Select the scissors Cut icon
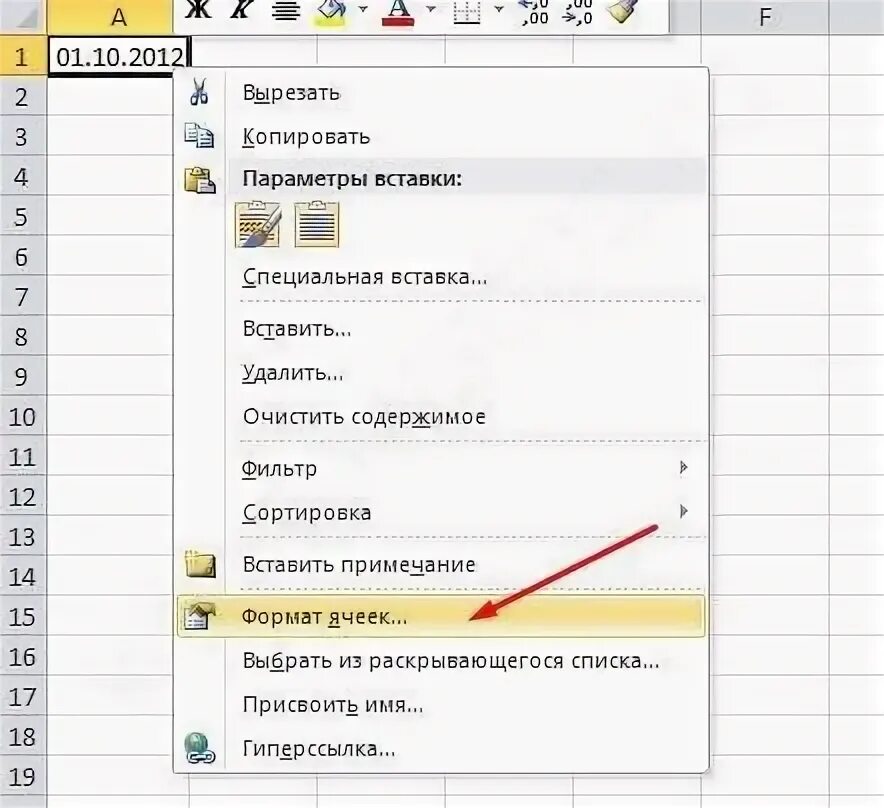884x808 pixels. pyautogui.click(x=200, y=92)
